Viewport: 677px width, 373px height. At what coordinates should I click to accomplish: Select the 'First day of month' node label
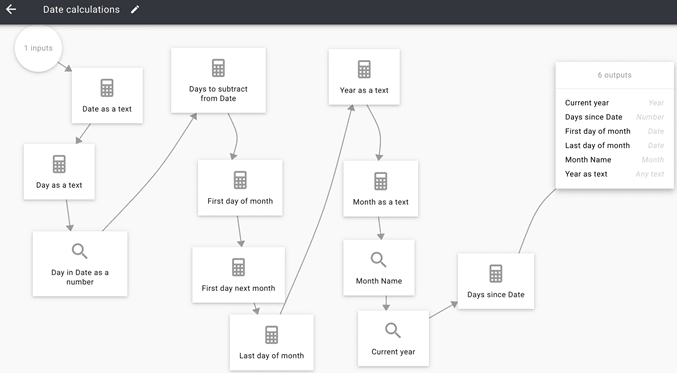click(240, 201)
